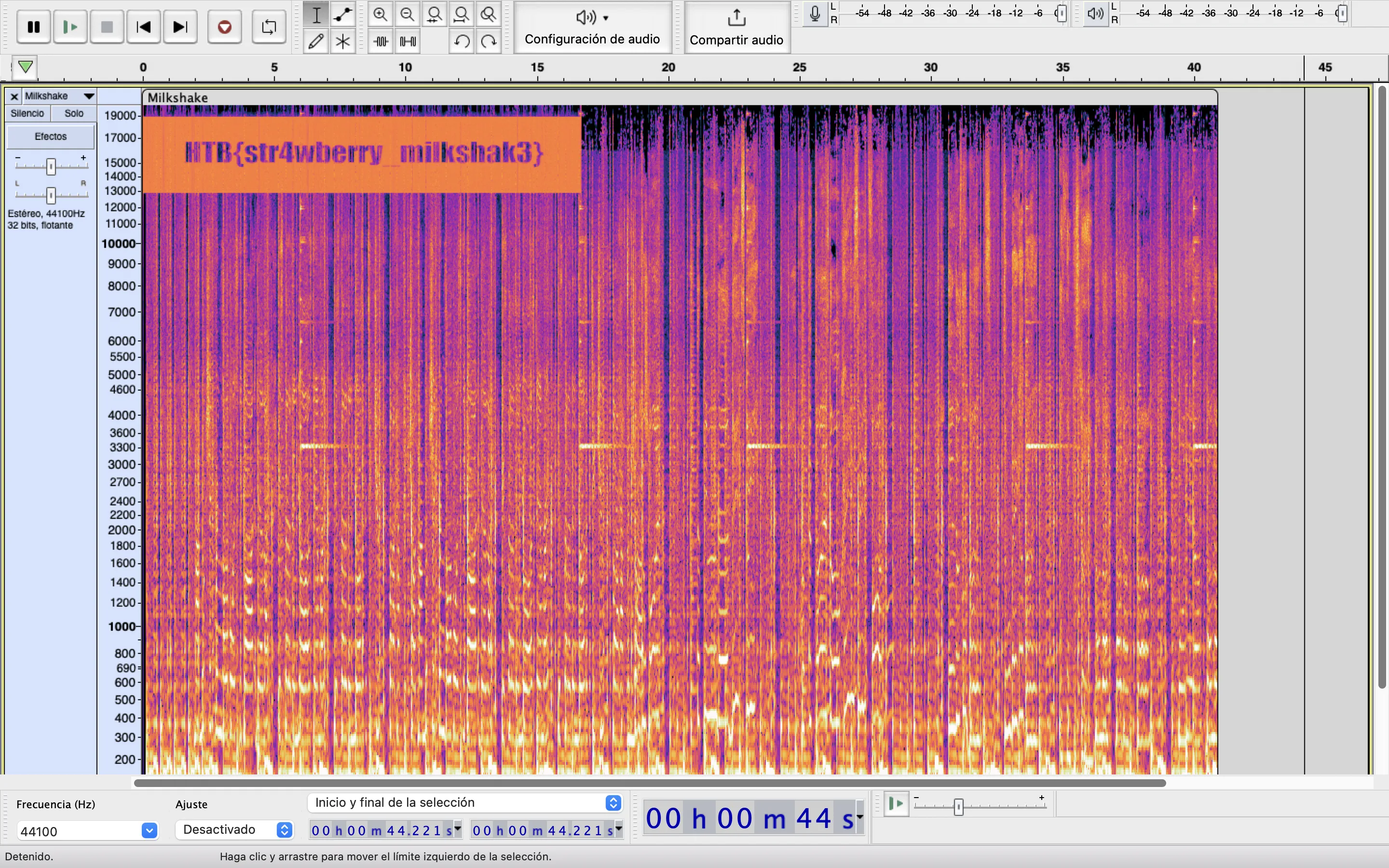The height and width of the screenshot is (868, 1389).
Task: Click the Zoom In magnifier
Action: tap(381, 14)
